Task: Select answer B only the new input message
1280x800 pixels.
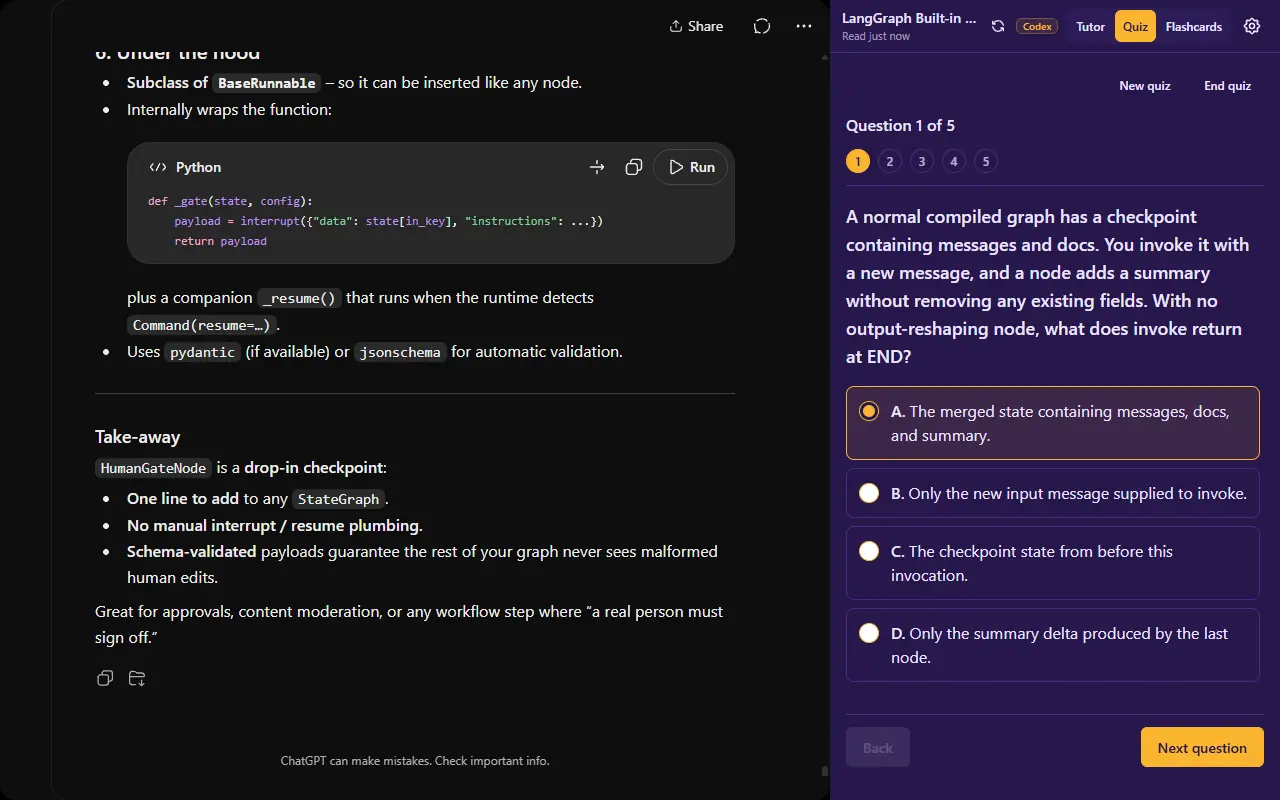Action: click(1053, 493)
